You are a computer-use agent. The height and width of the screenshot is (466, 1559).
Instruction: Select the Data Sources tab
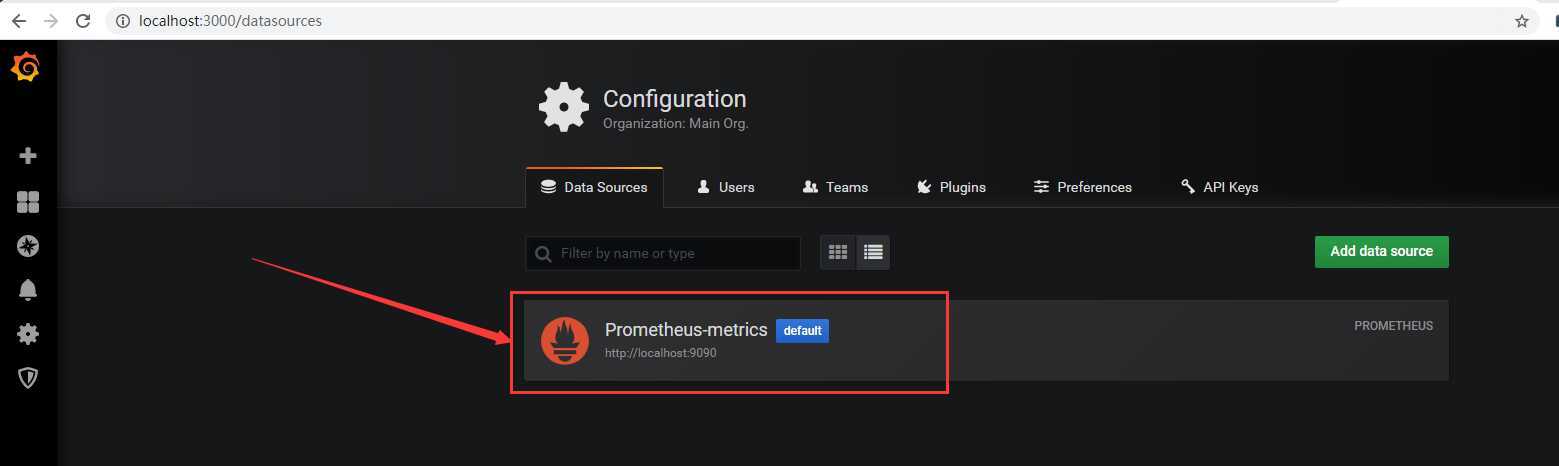pyautogui.click(x=594, y=187)
